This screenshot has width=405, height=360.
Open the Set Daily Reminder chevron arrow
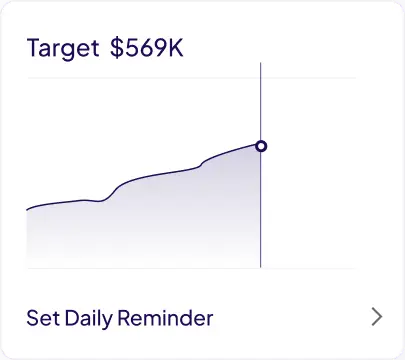point(377,317)
